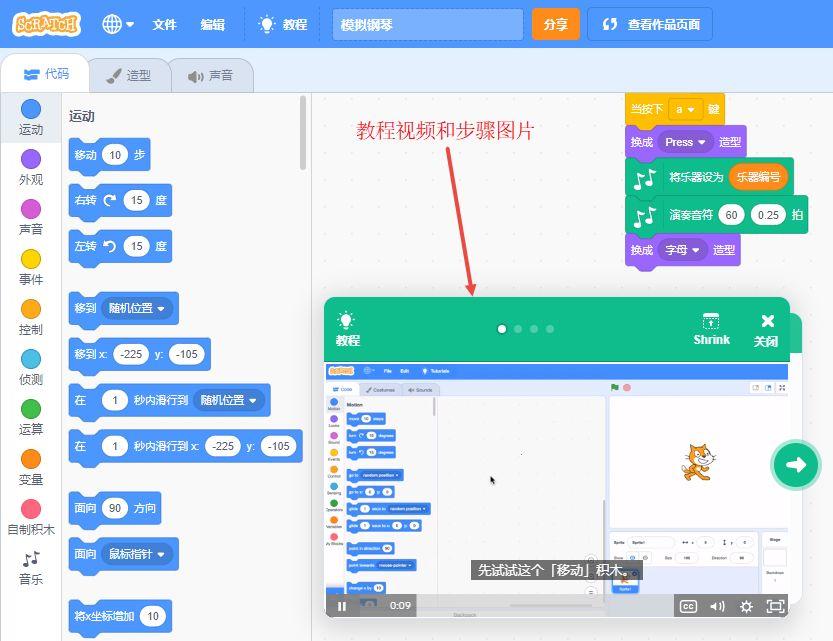Screen dimensions: 833x641
Task: Open the 编辑 menu
Action: click(x=212, y=24)
